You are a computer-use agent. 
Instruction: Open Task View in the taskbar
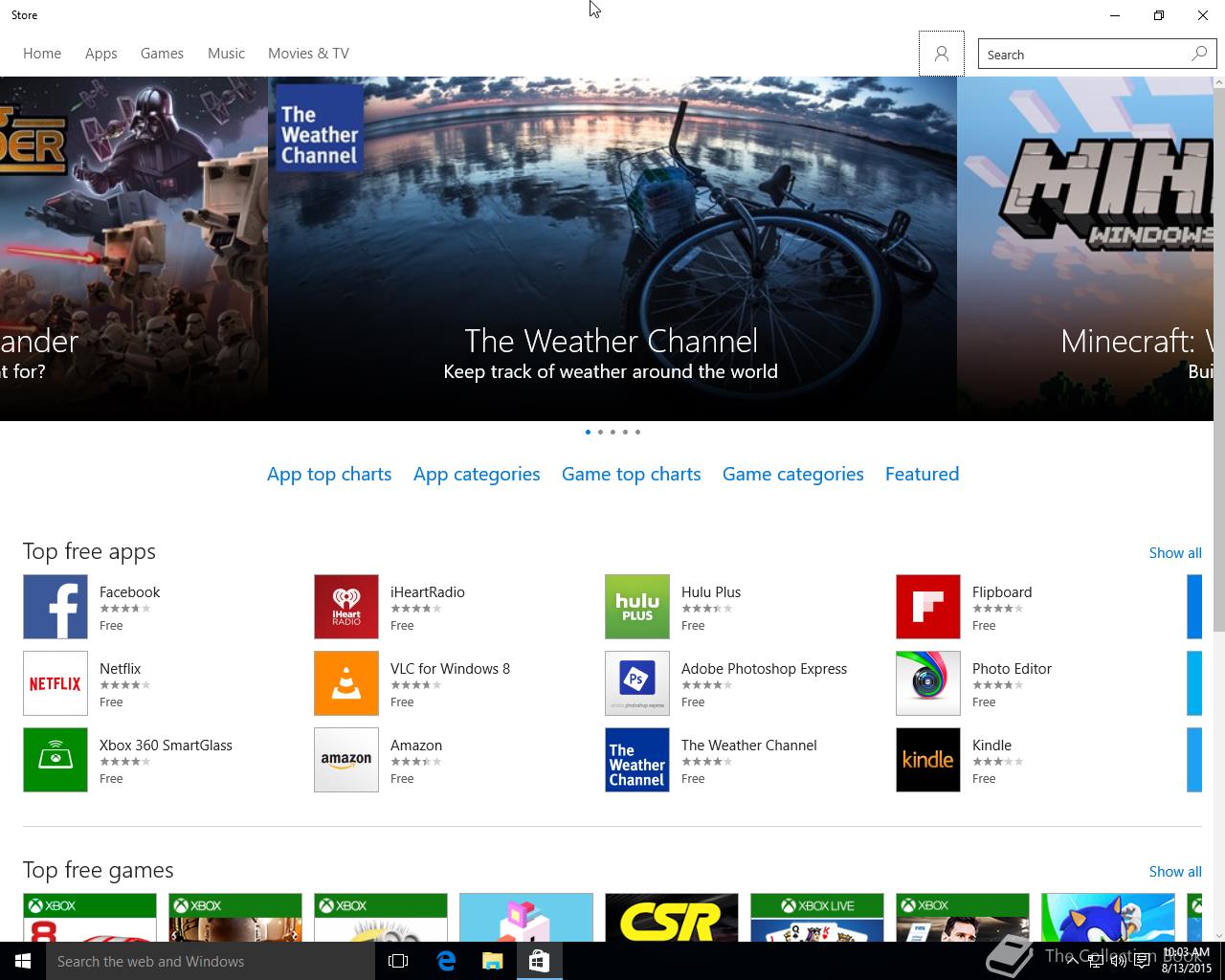click(x=398, y=961)
